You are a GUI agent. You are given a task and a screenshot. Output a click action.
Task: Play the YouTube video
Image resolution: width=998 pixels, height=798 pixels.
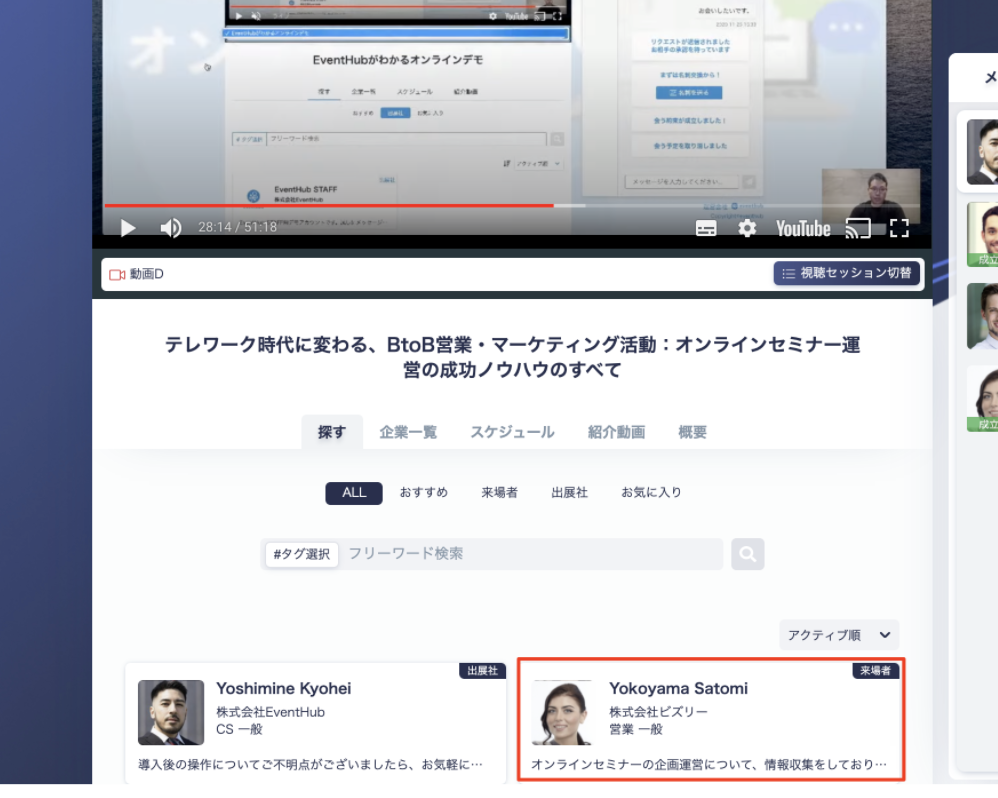tap(128, 228)
